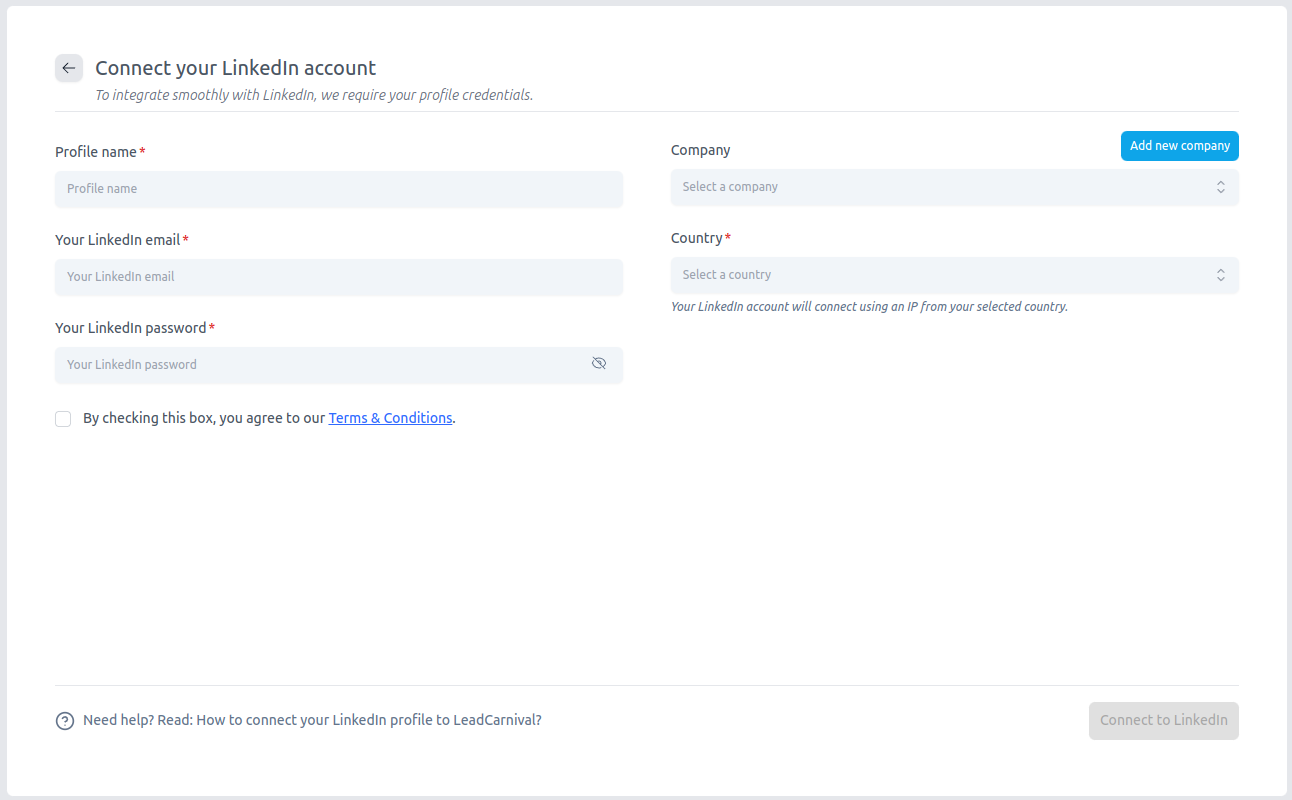The image size is (1292, 800).
Task: Focus the "Your LinkedIn email" field
Action: (338, 277)
